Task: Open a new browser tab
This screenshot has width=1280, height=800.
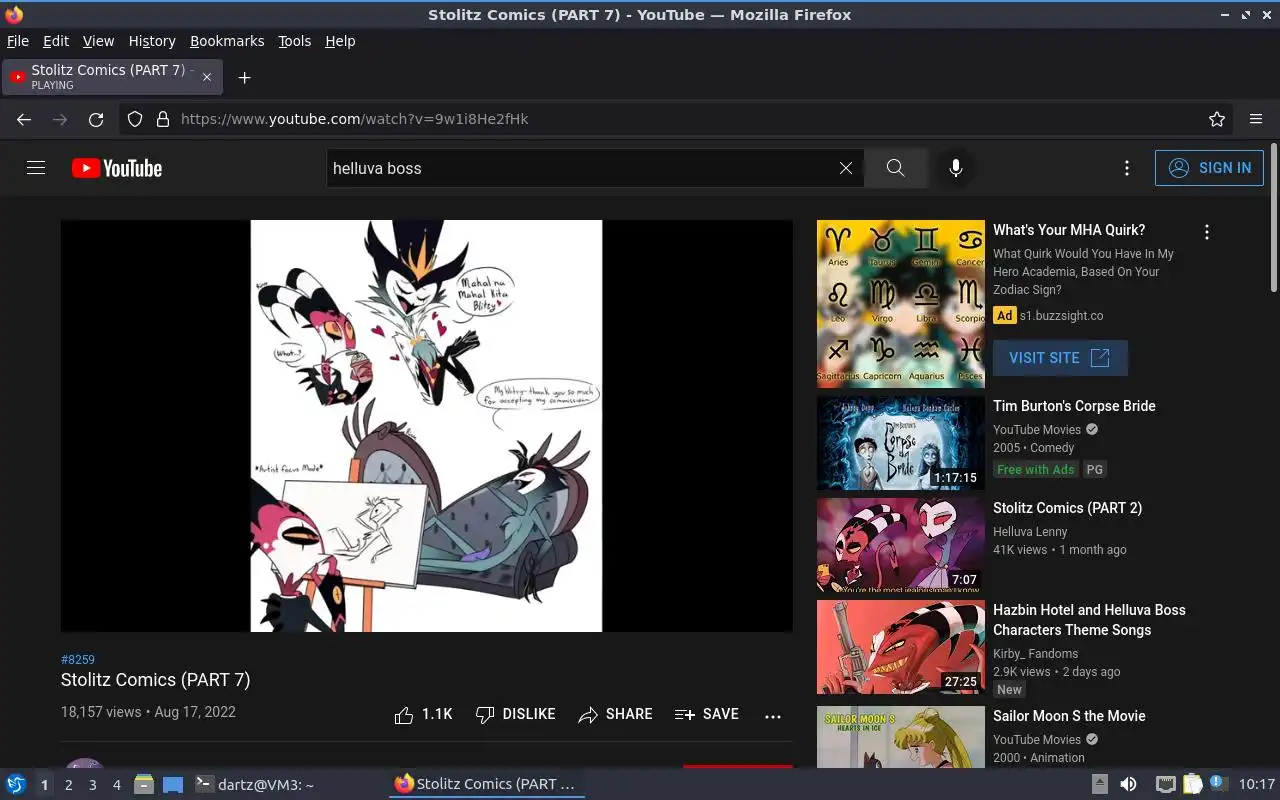Action: pos(244,77)
